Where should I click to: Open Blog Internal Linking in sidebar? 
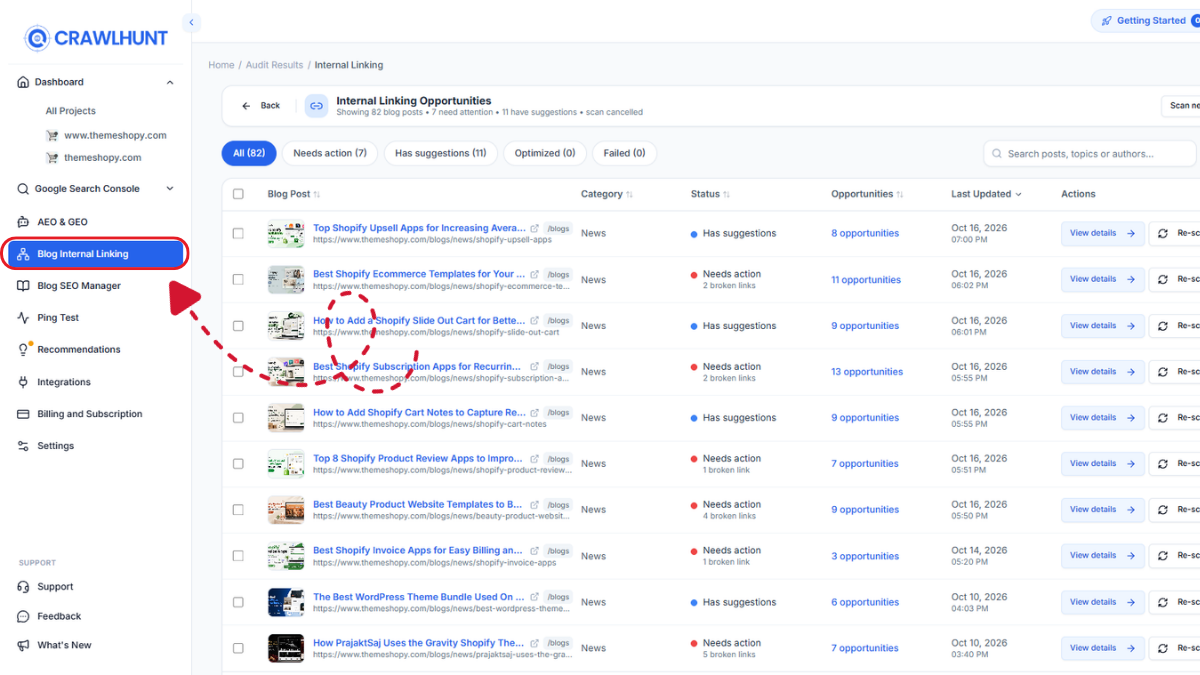pyautogui.click(x=95, y=254)
